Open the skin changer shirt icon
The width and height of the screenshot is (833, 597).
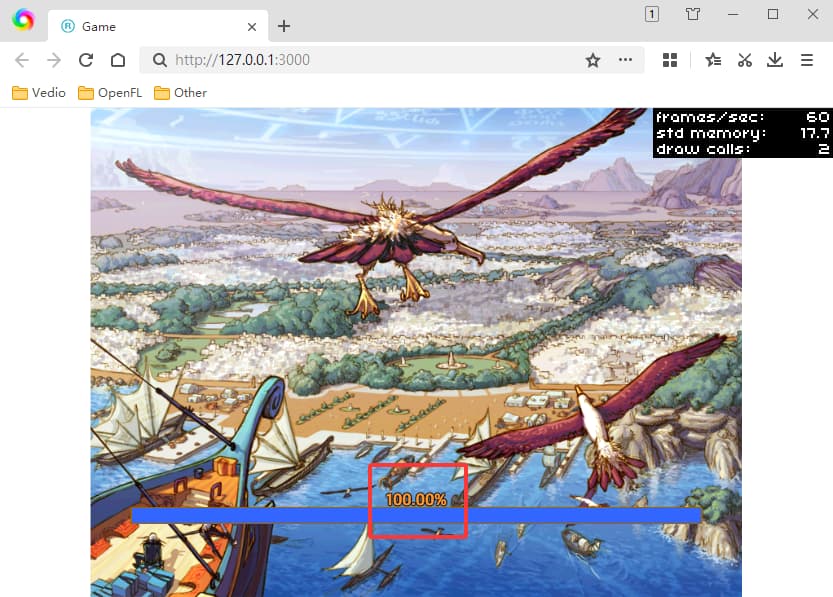pyautogui.click(x=693, y=14)
